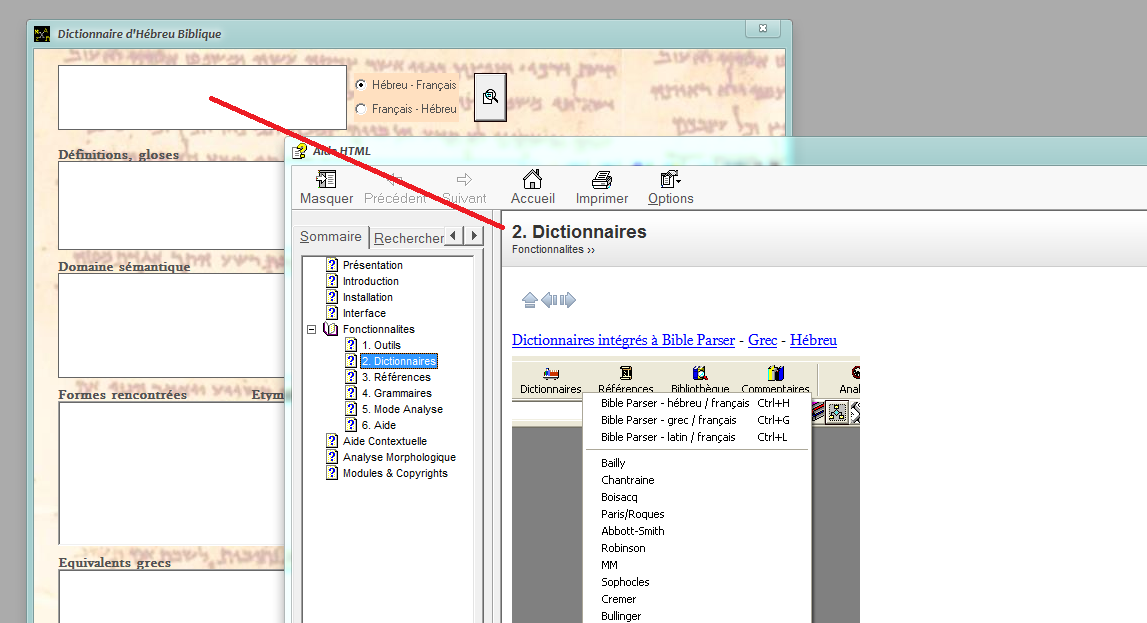
Task: Click Abbott-Smith in the pictured dictionary list
Action: (x=633, y=531)
